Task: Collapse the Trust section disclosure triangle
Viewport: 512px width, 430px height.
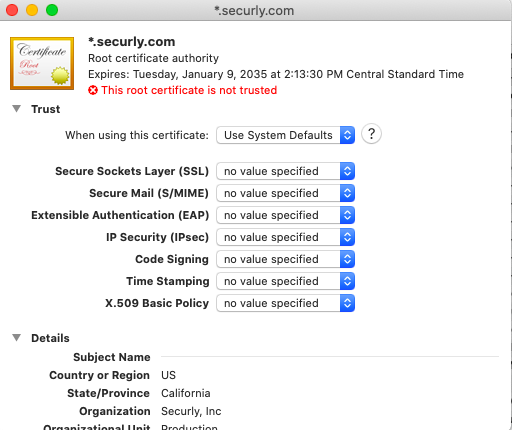Action: coord(16,109)
